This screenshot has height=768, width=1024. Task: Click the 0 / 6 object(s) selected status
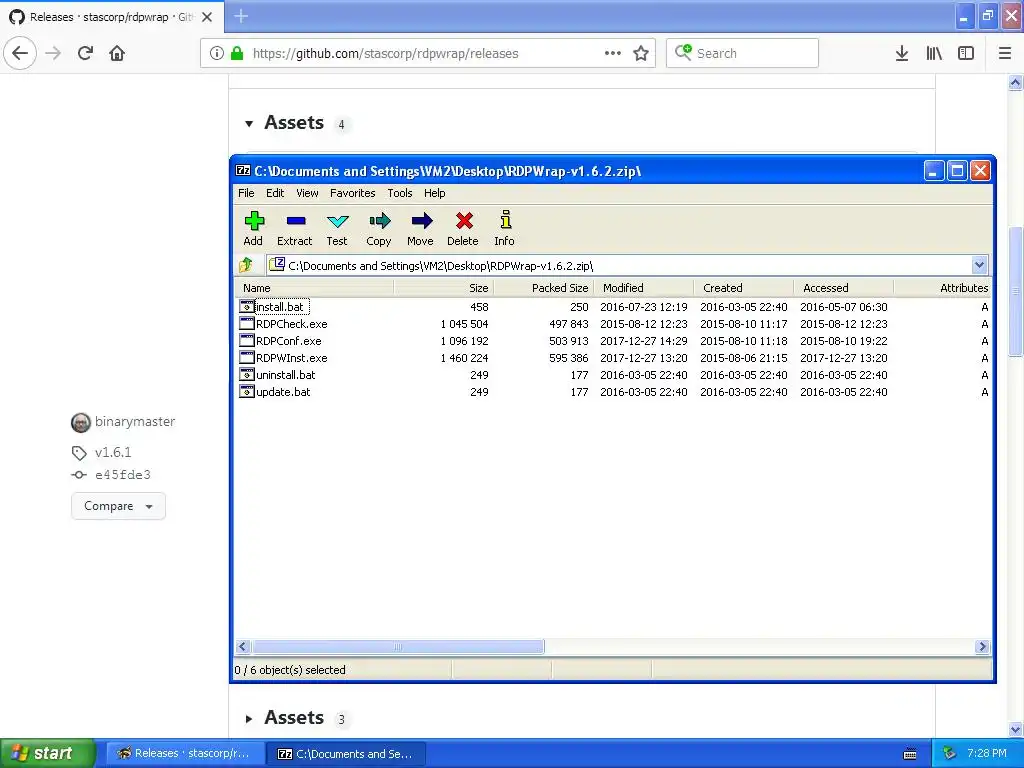(290, 670)
